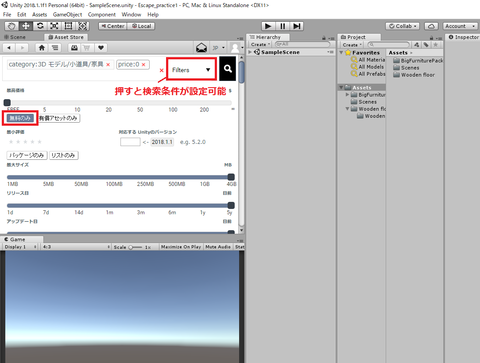
Task: Open the Asset Store user profile icon
Action: point(235,48)
